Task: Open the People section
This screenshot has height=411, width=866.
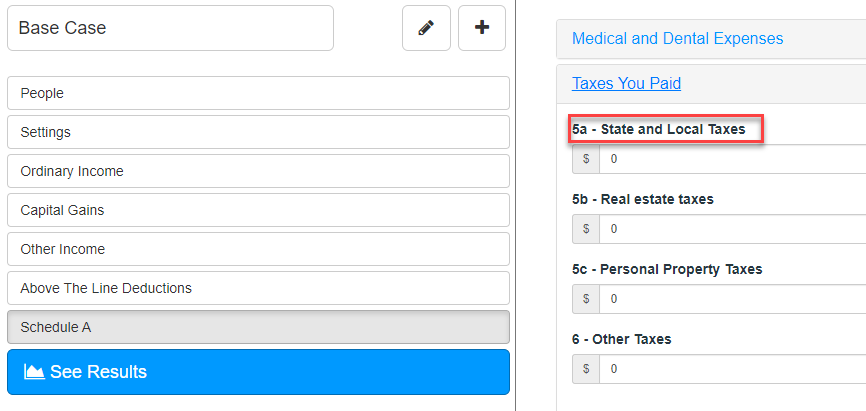Action: pos(258,93)
